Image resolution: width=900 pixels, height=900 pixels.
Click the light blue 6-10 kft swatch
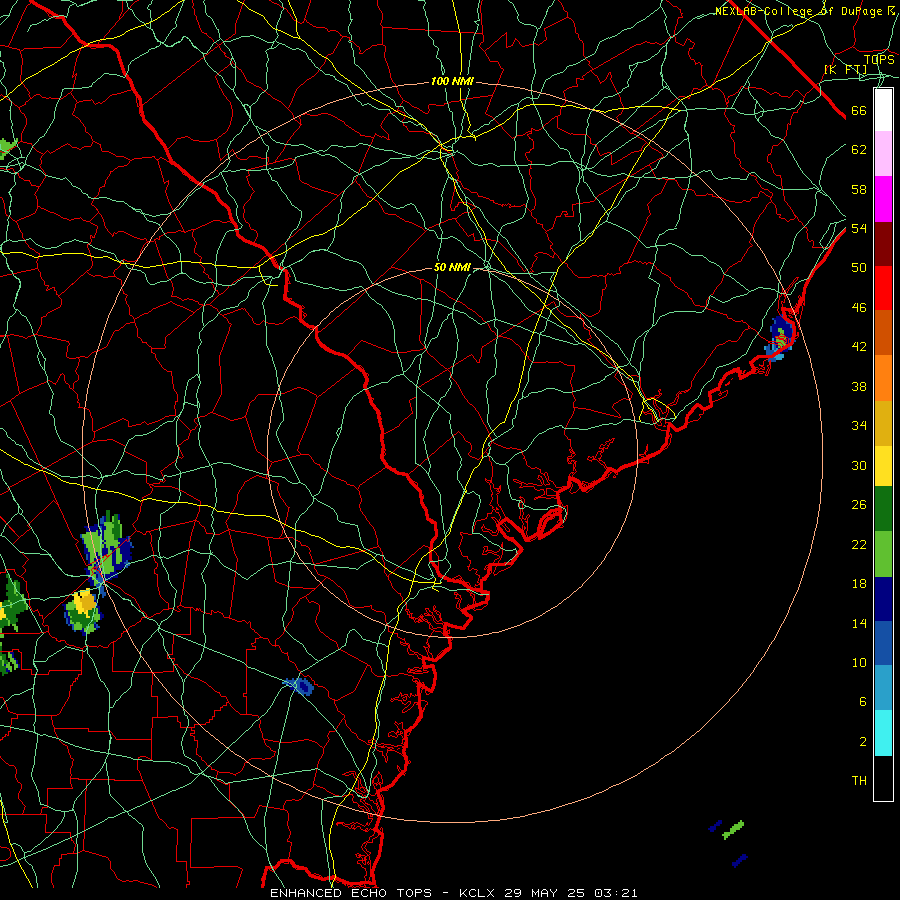[883, 688]
